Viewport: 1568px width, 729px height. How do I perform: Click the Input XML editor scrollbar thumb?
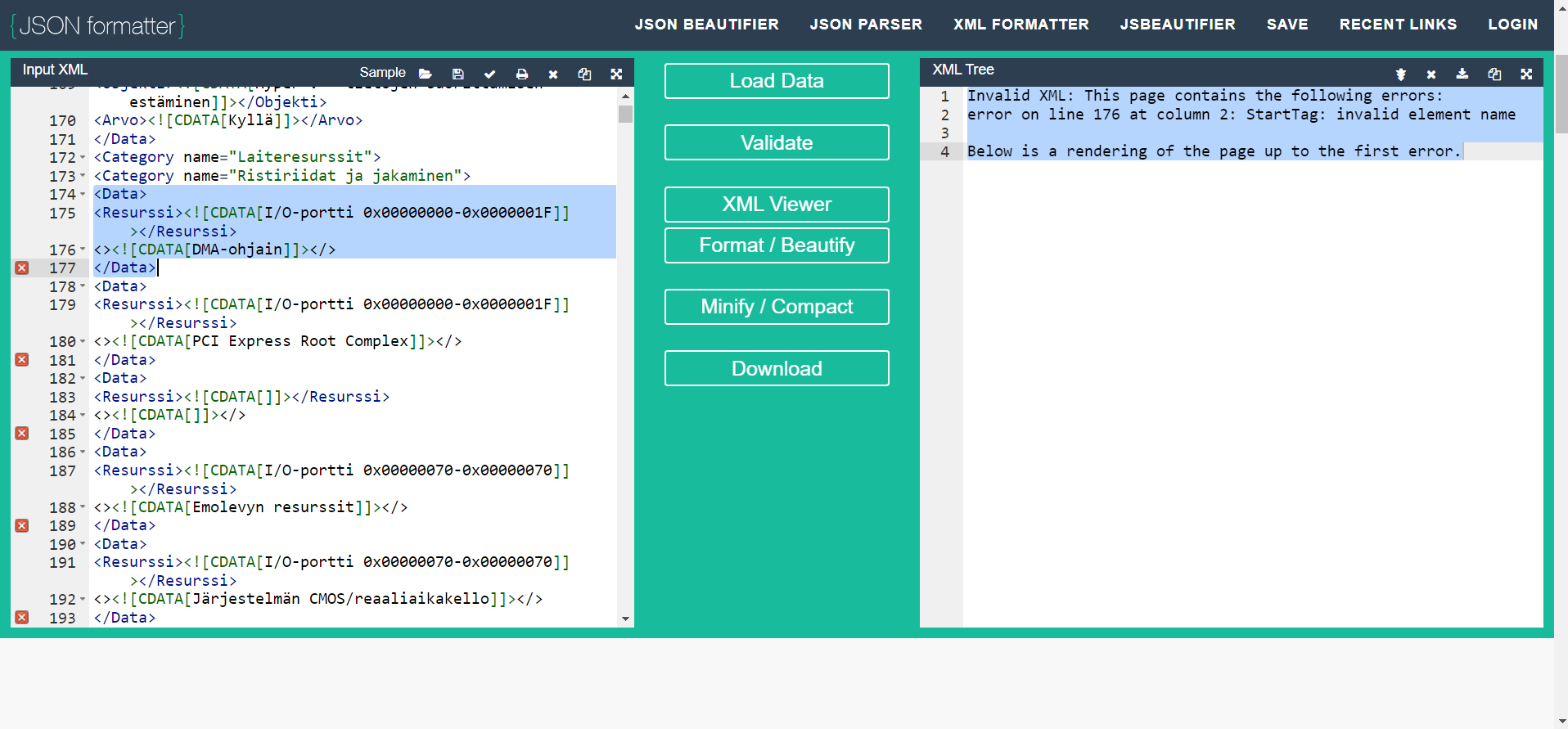(625, 114)
